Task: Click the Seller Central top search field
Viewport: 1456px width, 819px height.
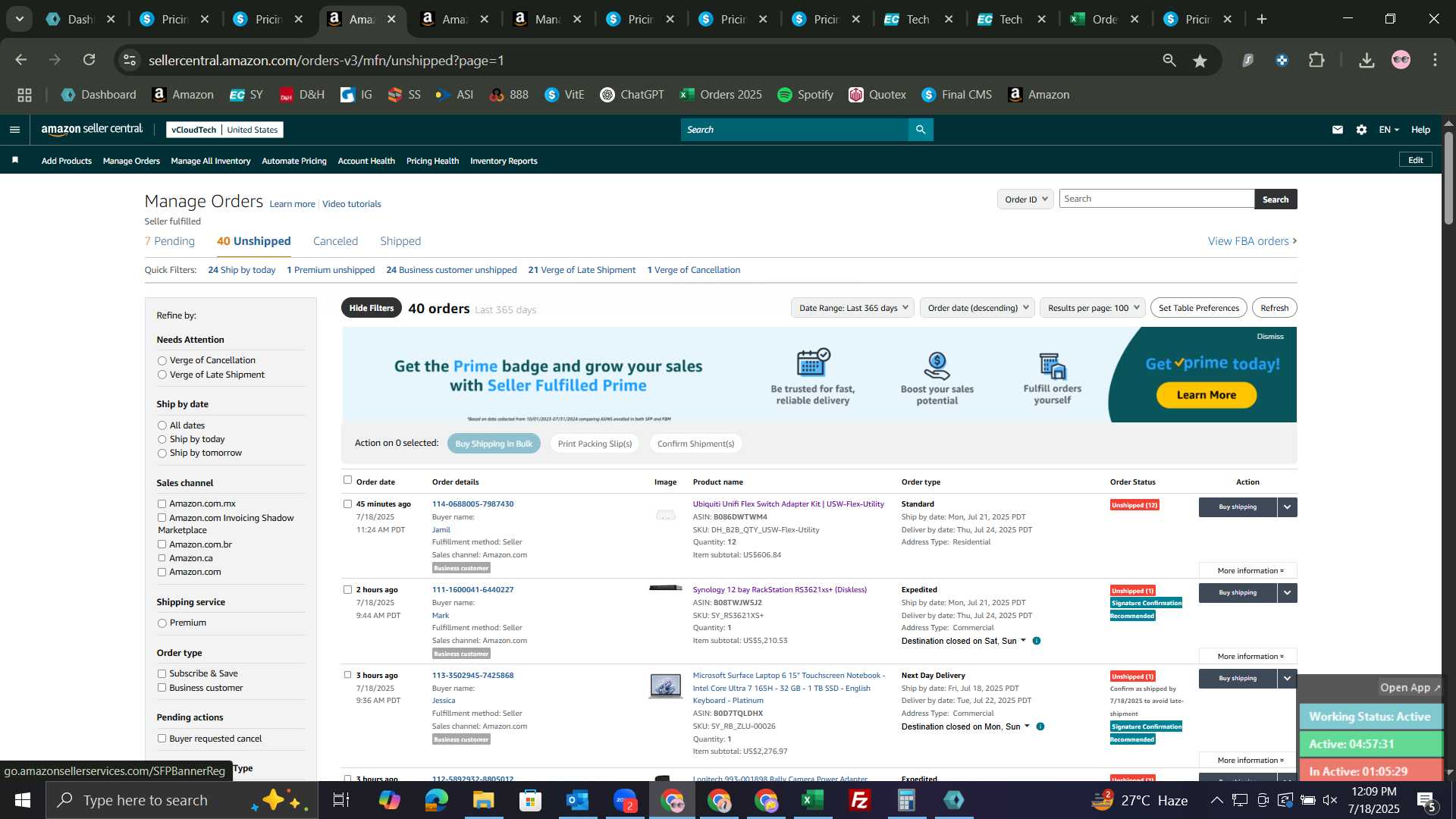Action: click(x=795, y=130)
